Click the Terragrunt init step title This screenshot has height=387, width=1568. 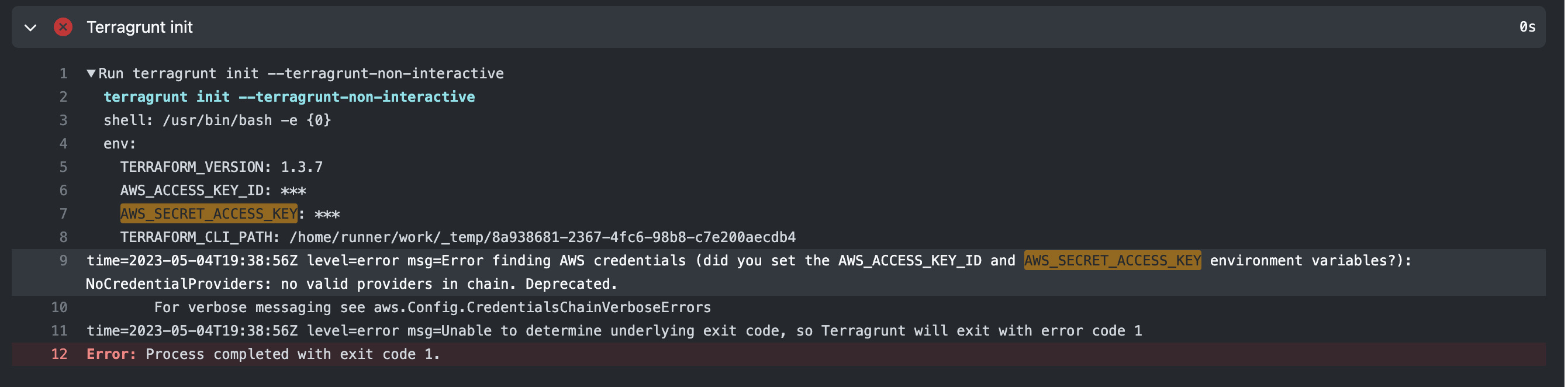(139, 27)
